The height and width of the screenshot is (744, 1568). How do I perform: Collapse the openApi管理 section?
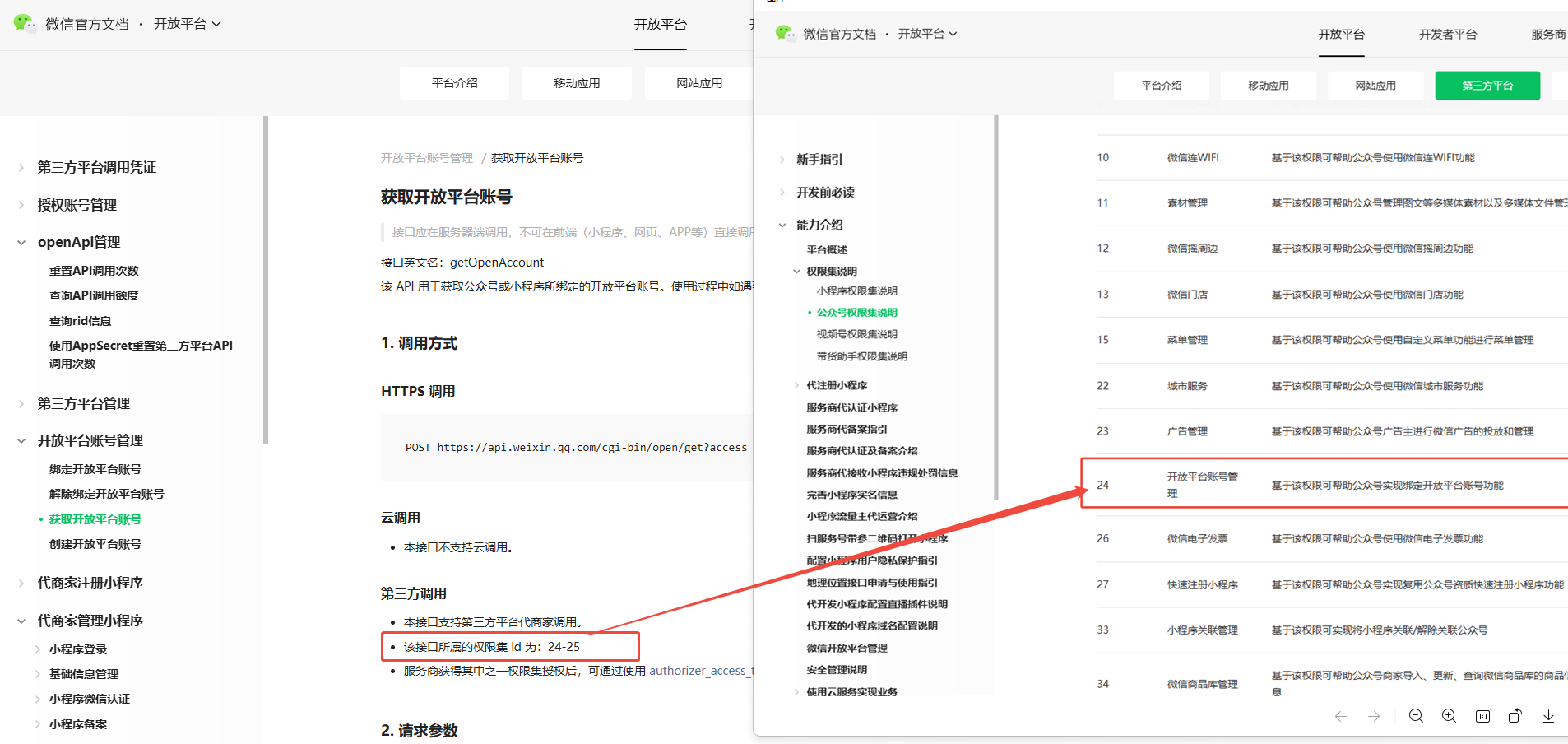21,243
